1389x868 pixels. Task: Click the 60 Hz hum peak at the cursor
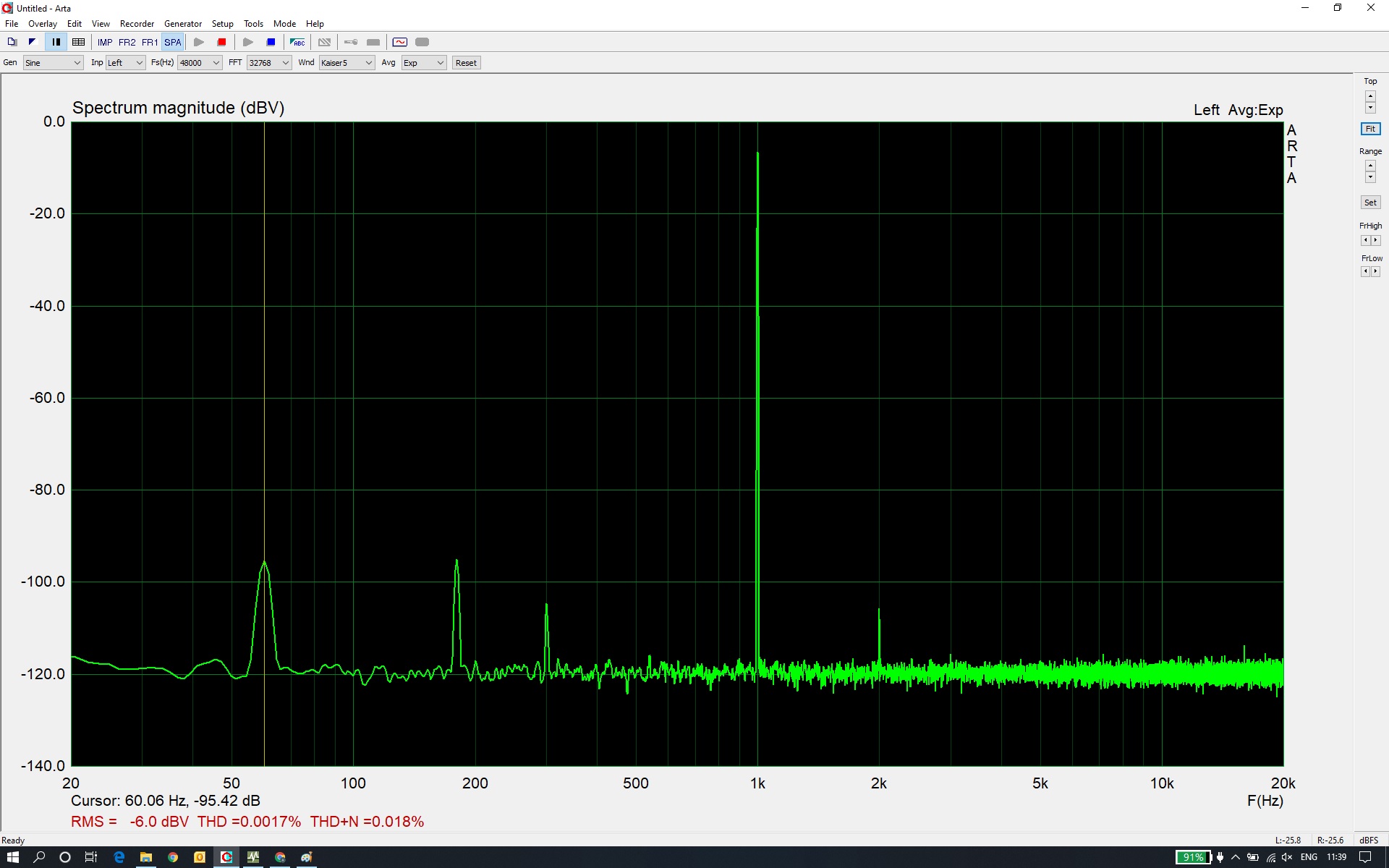pyautogui.click(x=264, y=561)
